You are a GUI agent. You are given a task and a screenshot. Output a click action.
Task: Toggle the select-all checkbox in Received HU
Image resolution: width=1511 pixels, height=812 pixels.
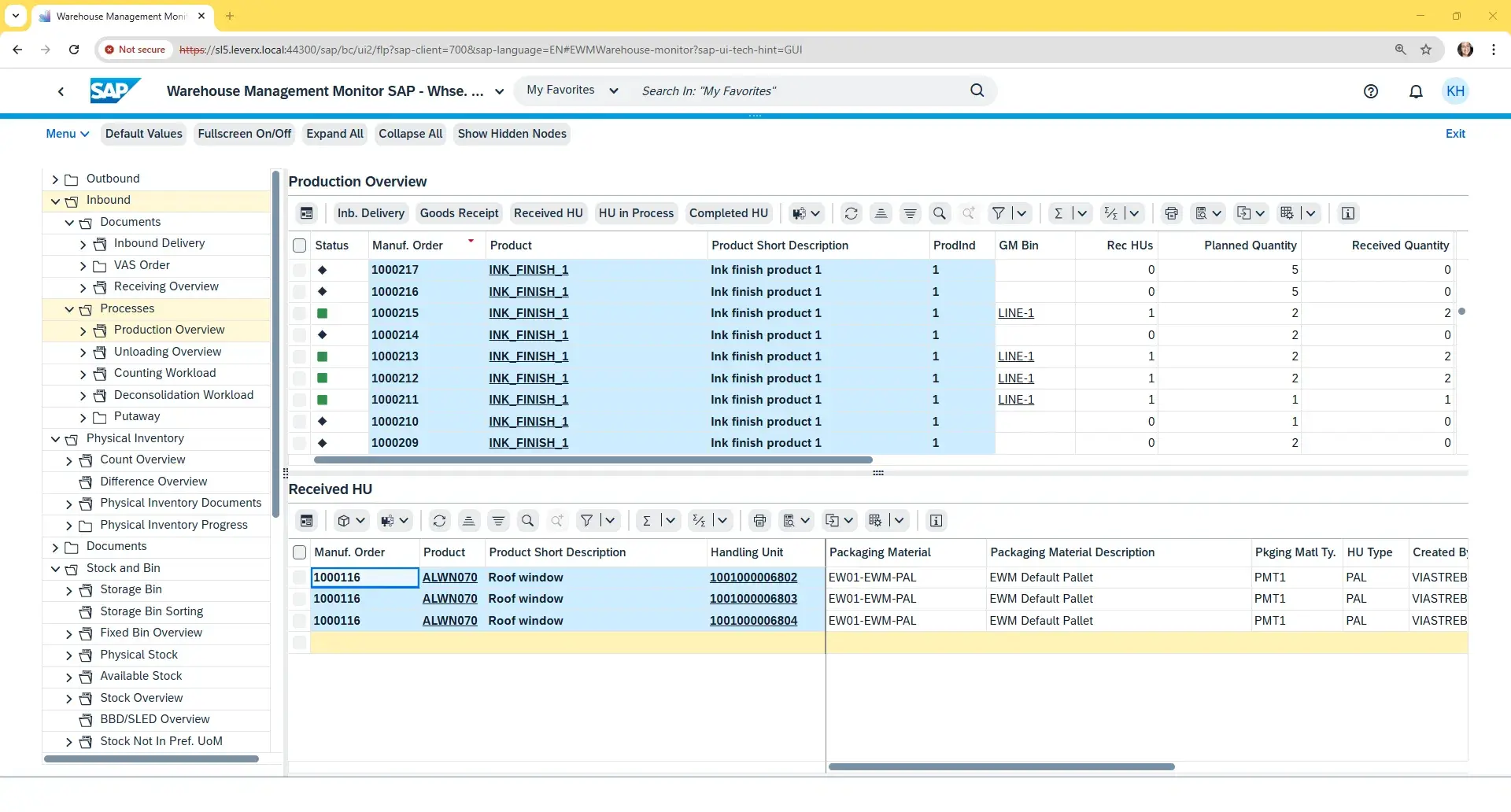(x=299, y=552)
